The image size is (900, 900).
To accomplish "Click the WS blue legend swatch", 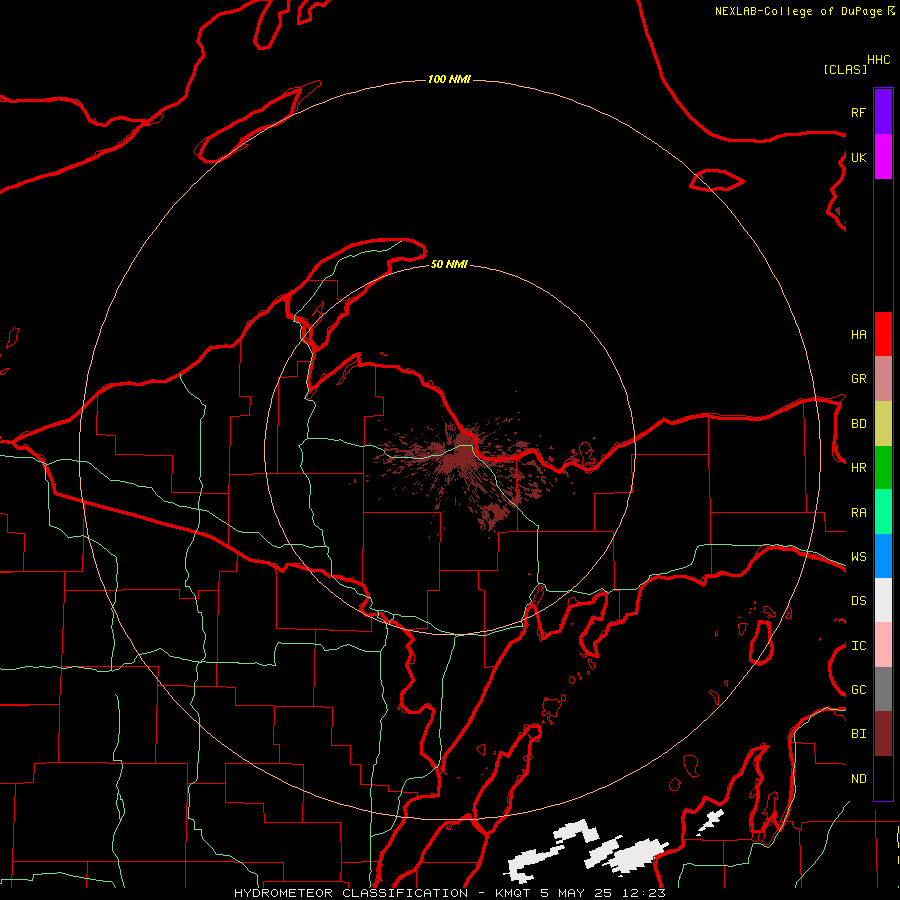I will coord(883,556).
